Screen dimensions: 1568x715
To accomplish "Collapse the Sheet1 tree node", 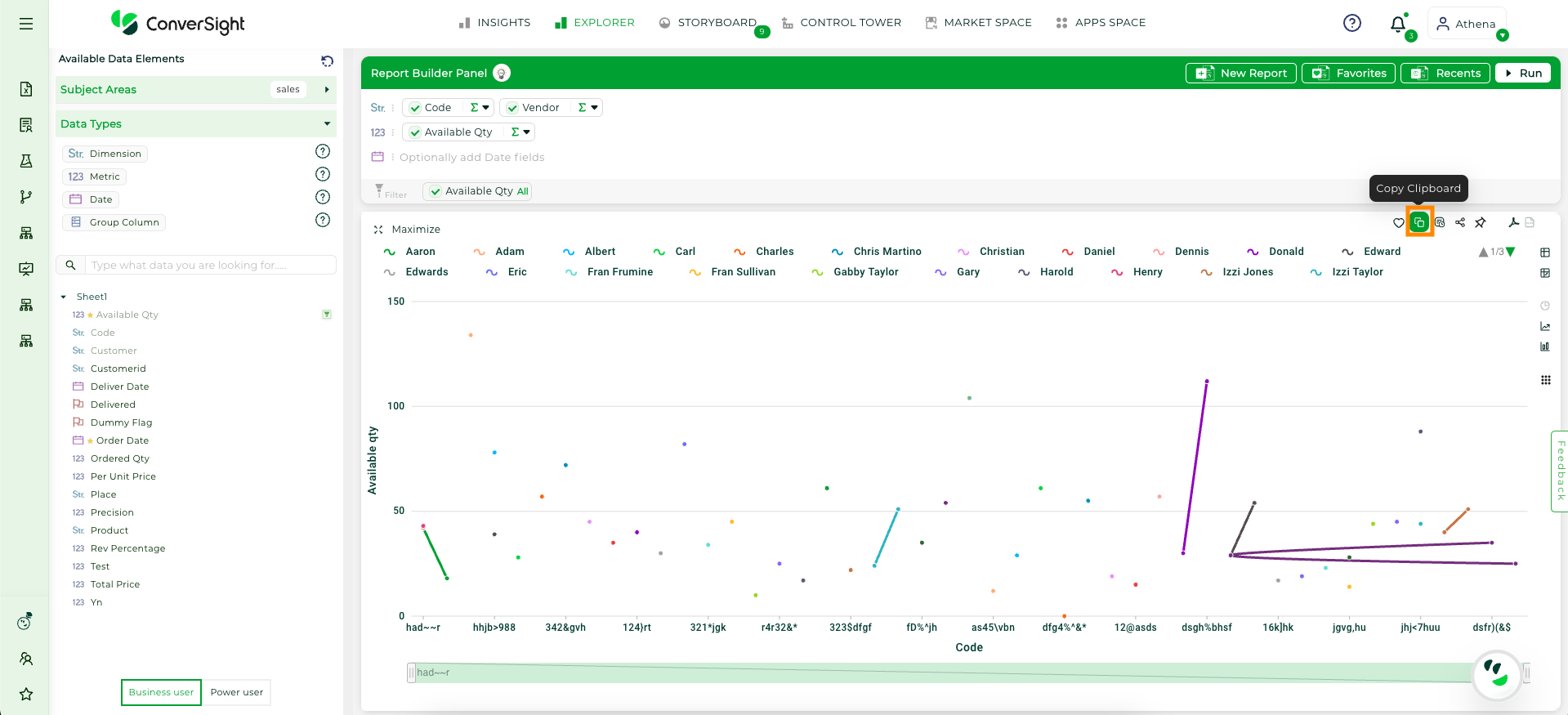I will click(64, 297).
